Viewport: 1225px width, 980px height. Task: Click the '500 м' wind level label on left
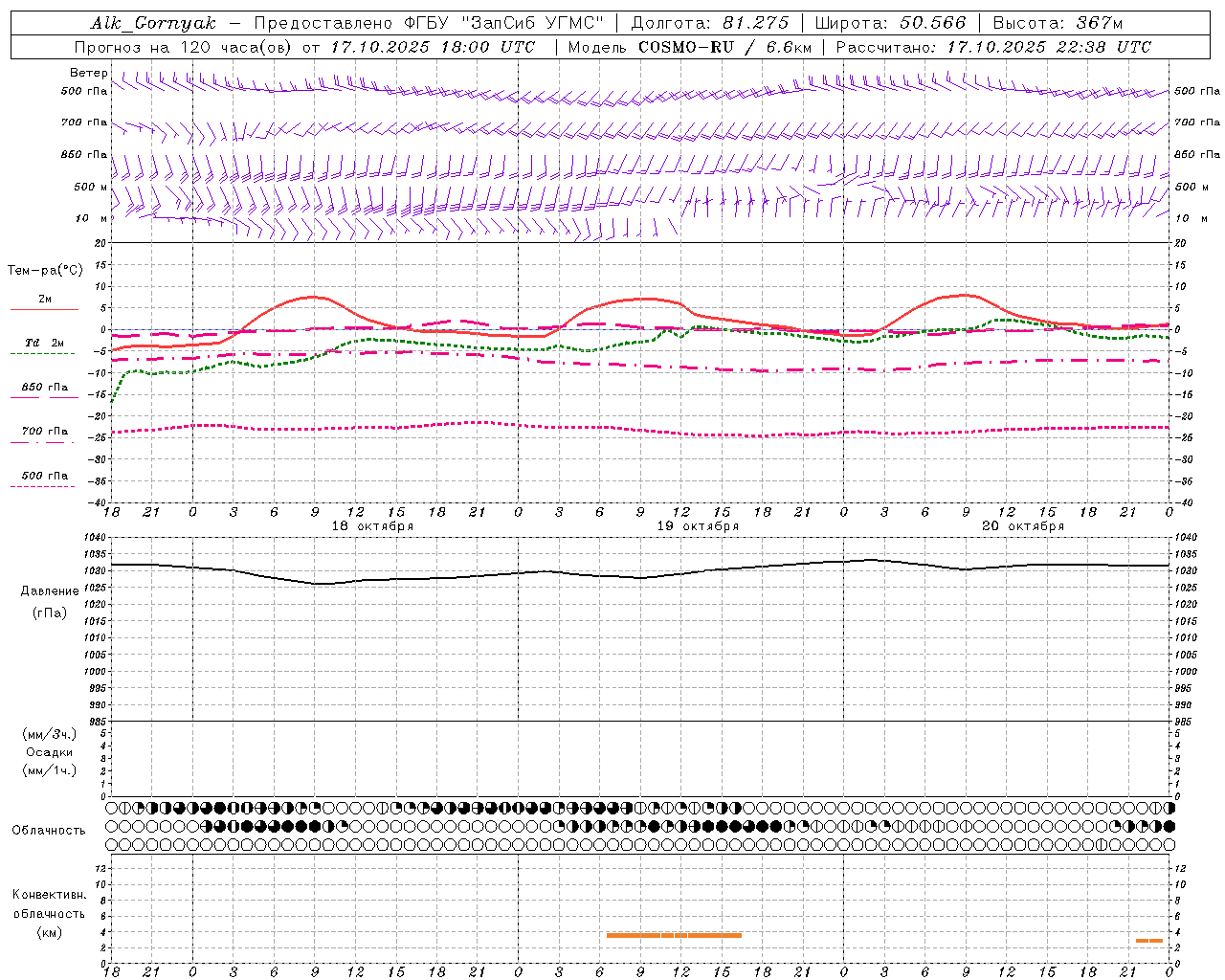pos(91,187)
